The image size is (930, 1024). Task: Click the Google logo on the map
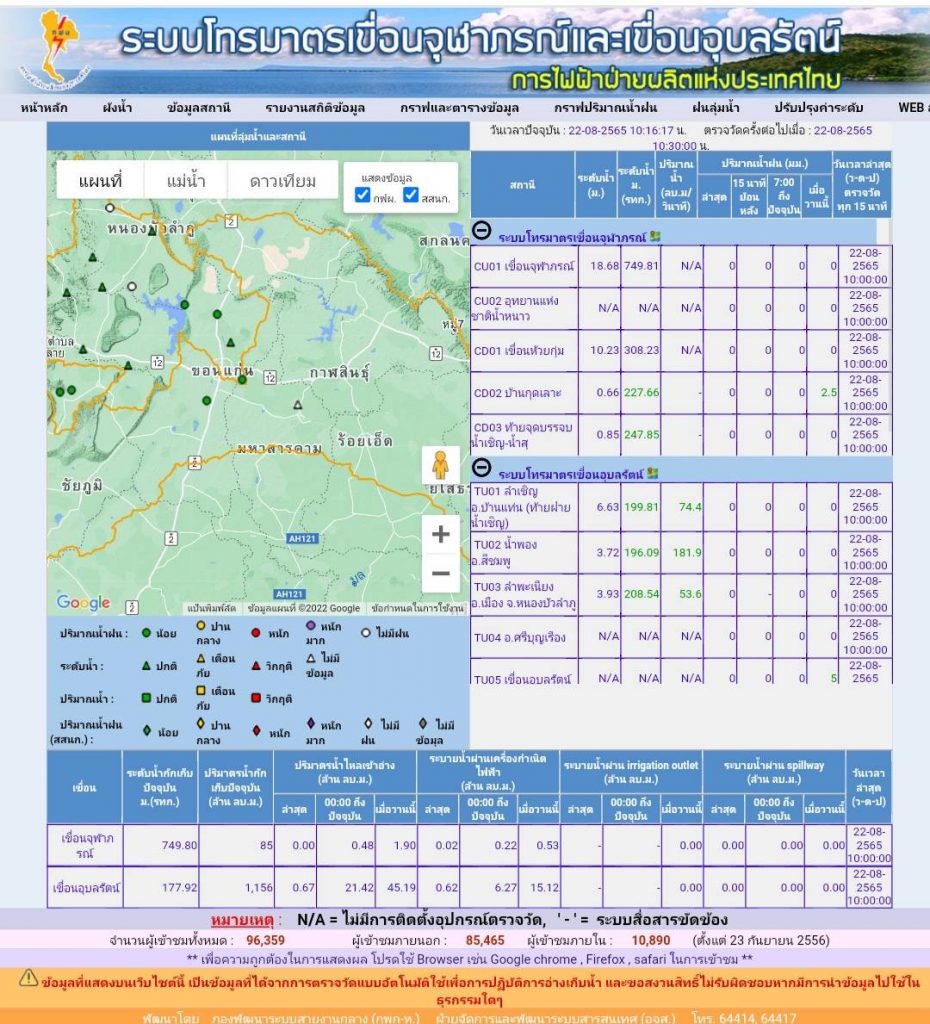coord(83,602)
